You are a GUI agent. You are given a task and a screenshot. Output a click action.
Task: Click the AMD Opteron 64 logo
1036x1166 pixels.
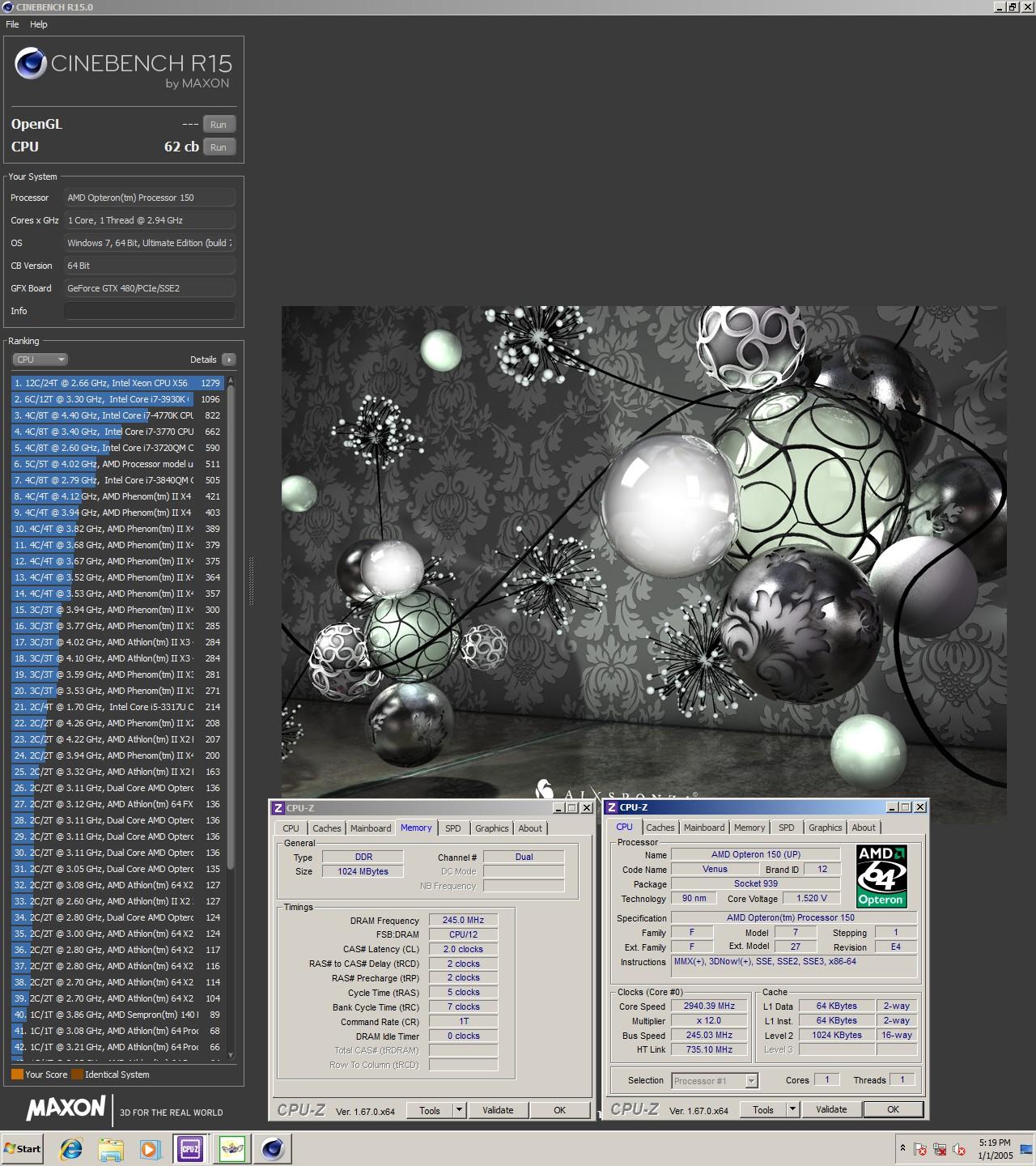881,876
